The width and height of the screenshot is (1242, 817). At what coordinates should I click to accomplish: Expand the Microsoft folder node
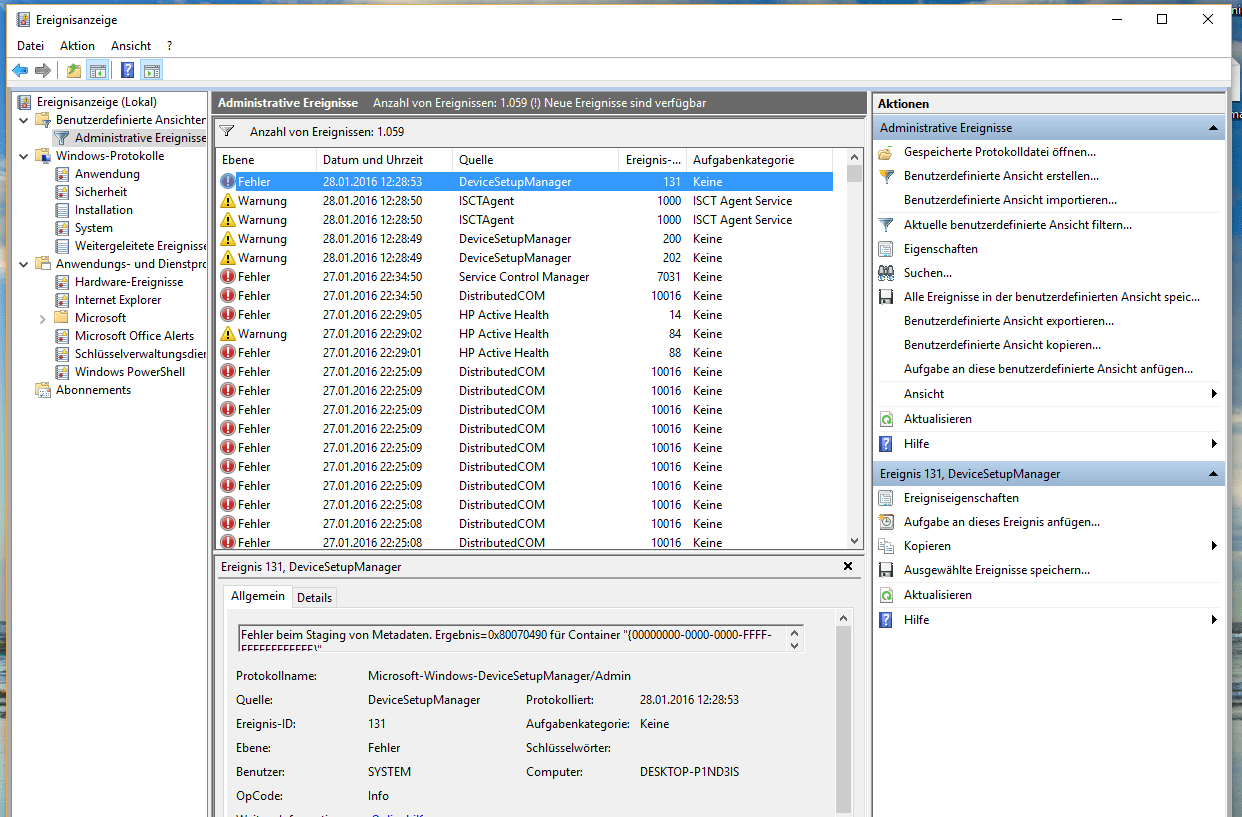tap(43, 318)
